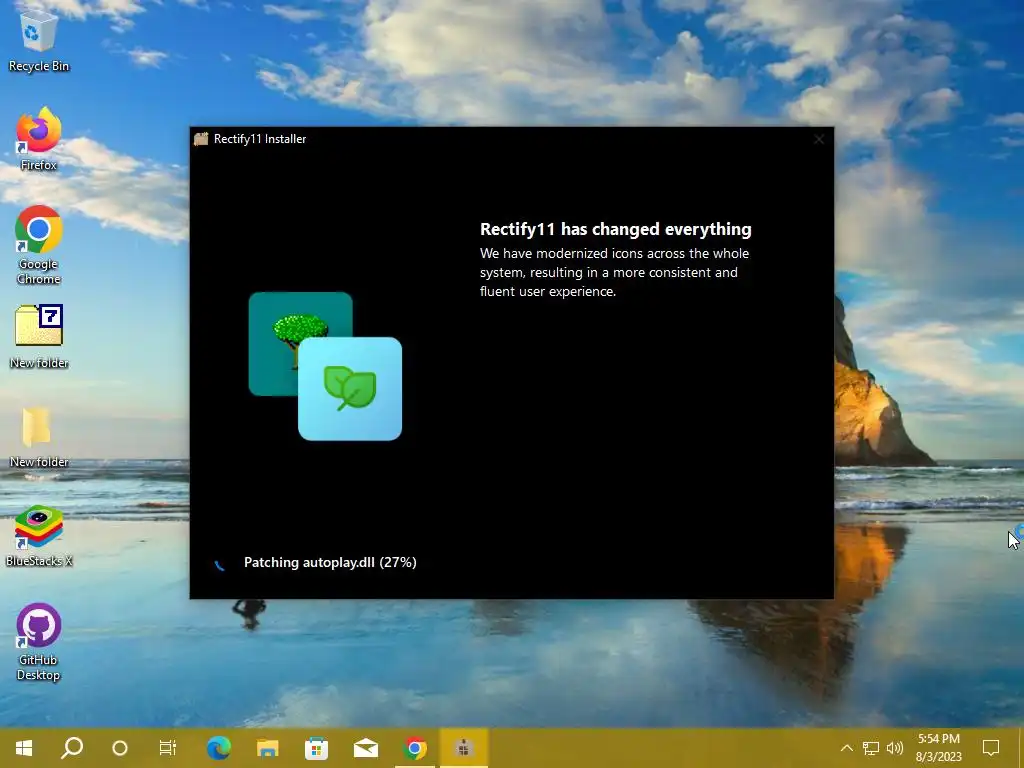Open the Windows Start menu
Viewport: 1024px width, 768px height.
[24, 748]
